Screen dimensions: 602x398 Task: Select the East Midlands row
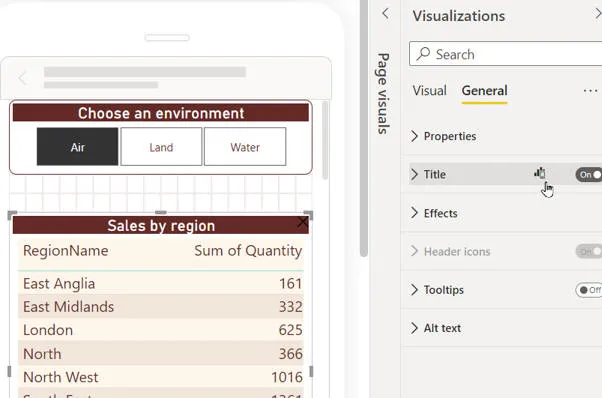click(161, 307)
